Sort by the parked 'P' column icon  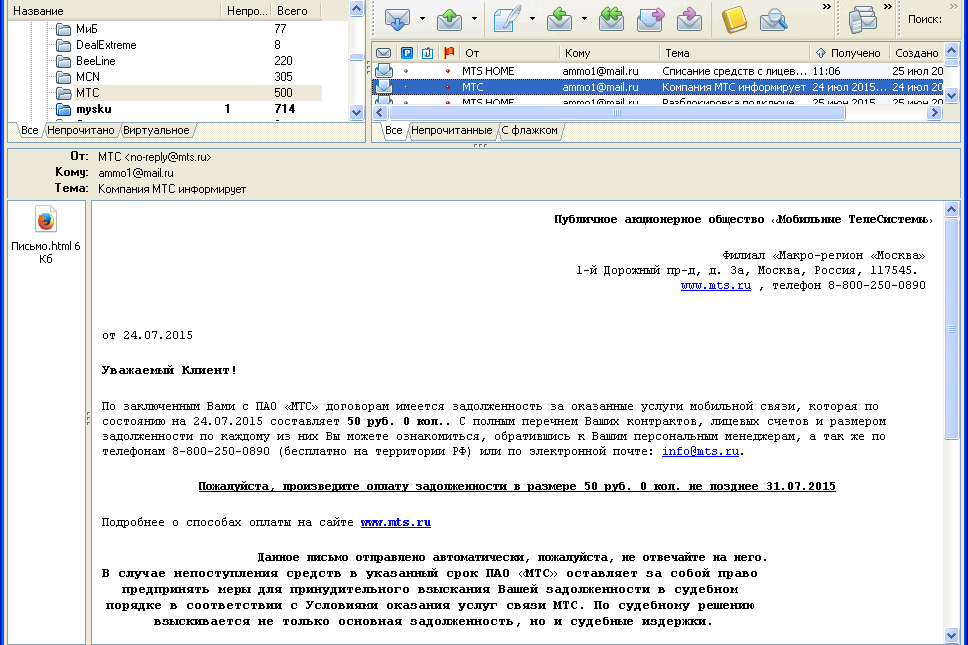pyautogui.click(x=406, y=53)
